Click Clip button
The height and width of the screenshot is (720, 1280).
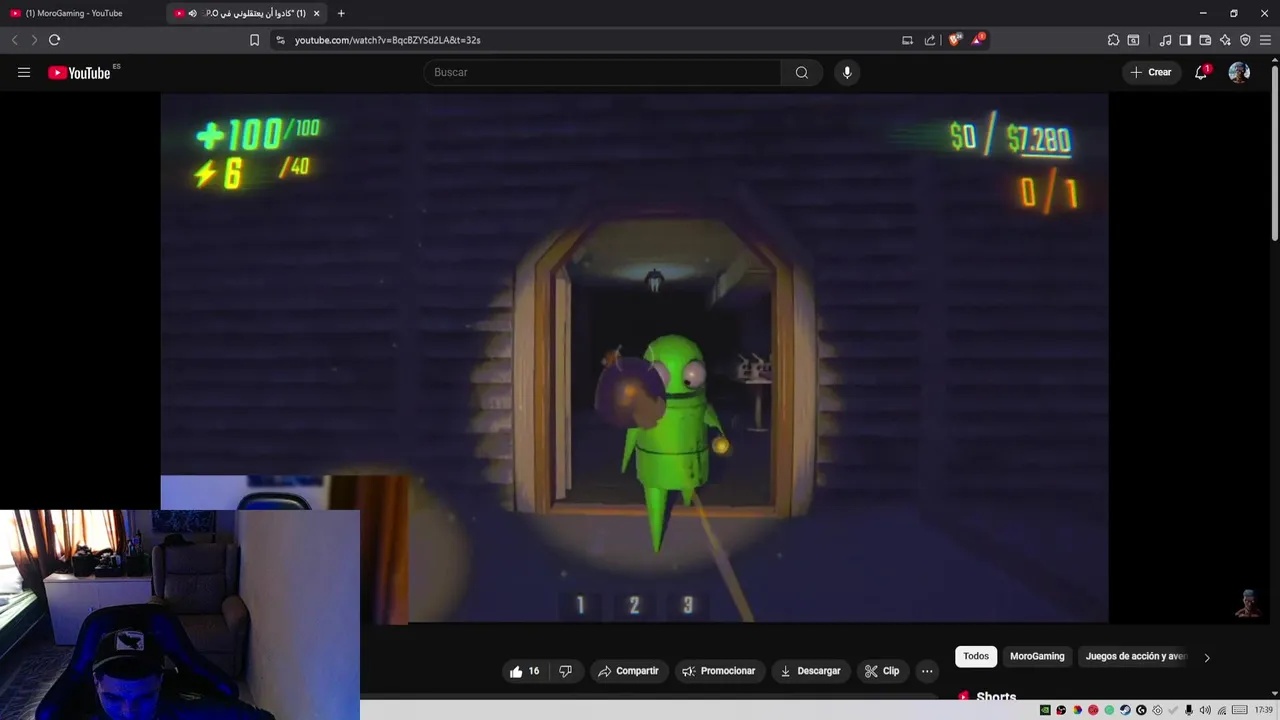click(882, 671)
